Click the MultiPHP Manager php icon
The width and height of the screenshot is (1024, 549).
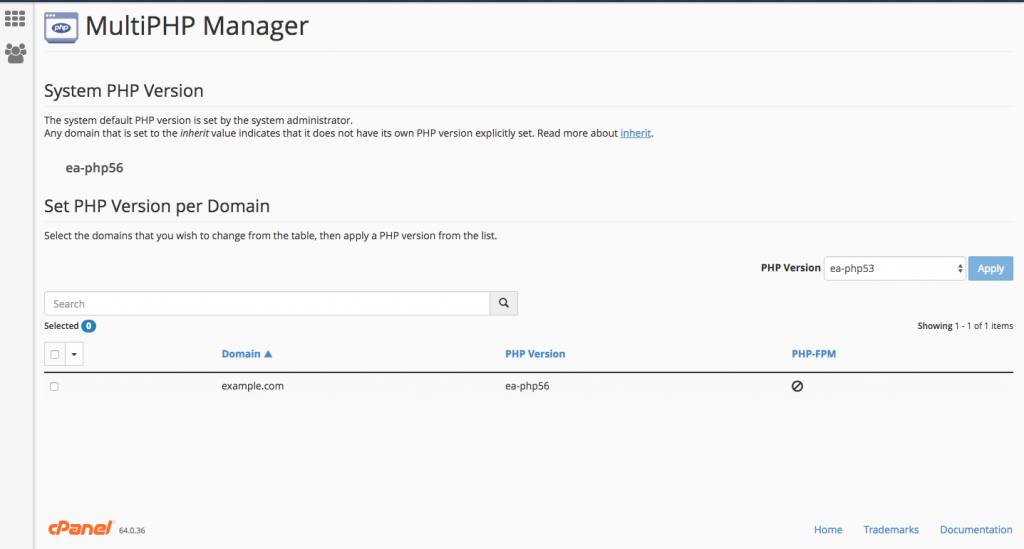(61, 27)
